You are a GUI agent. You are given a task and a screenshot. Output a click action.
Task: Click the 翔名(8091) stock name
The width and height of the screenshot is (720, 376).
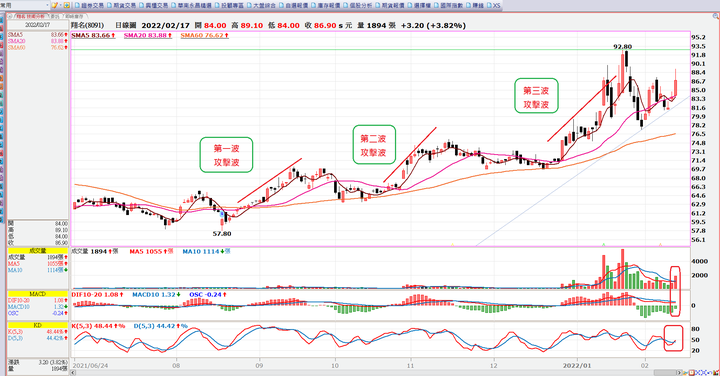(x=87, y=25)
